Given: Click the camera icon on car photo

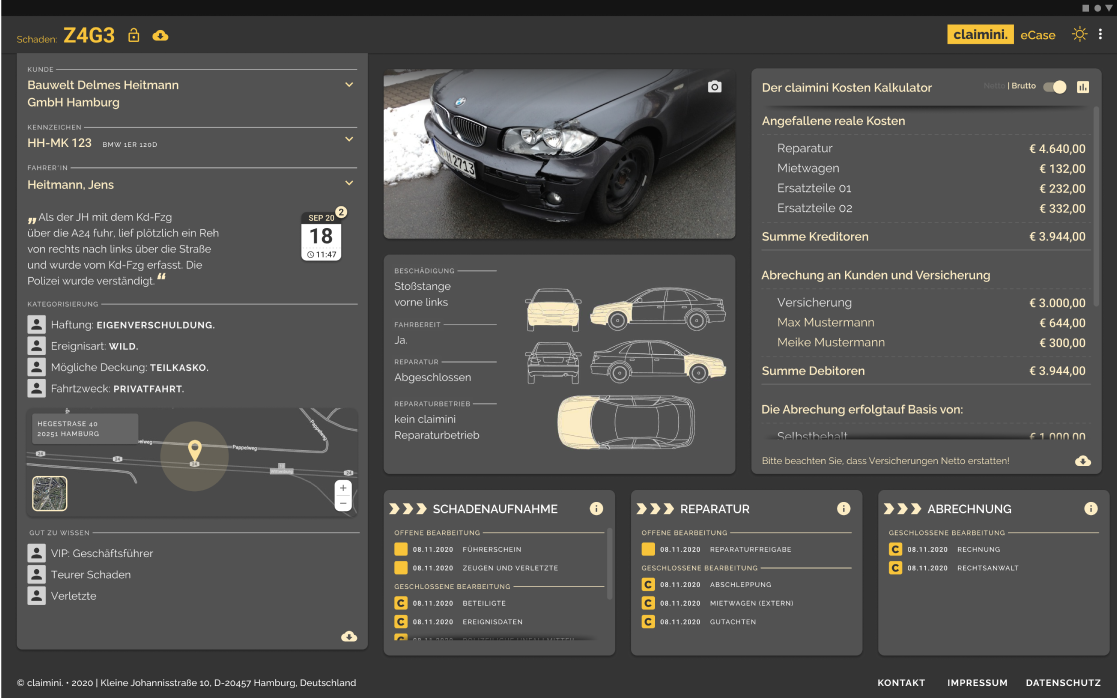Looking at the screenshot, I should click(715, 86).
